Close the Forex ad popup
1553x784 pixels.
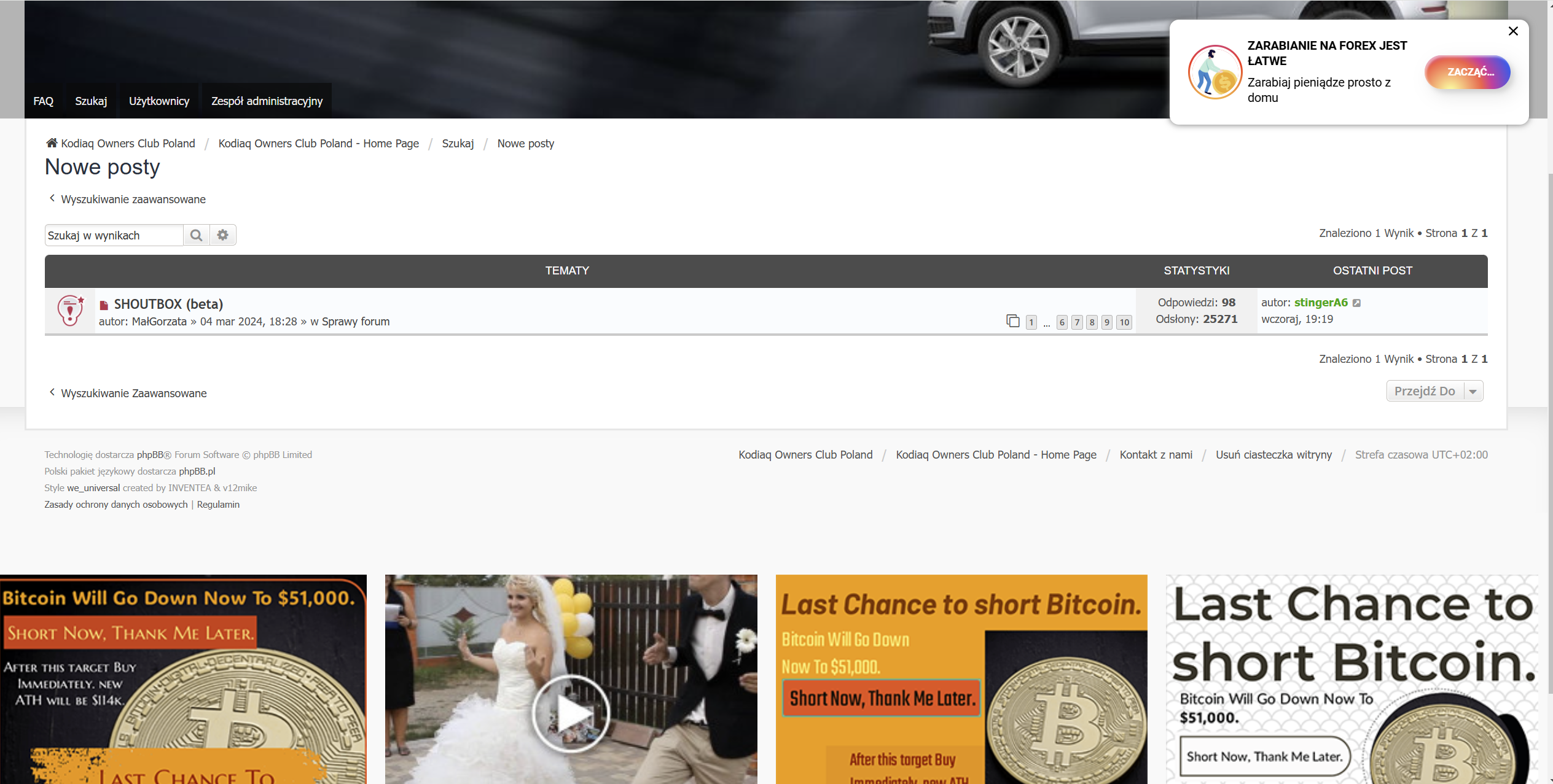click(x=1513, y=31)
